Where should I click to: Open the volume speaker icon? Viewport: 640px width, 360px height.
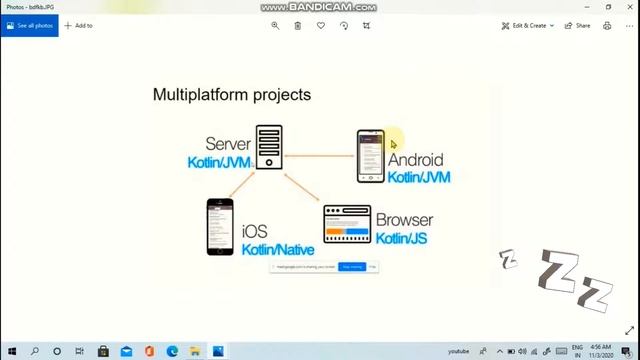coord(522,351)
